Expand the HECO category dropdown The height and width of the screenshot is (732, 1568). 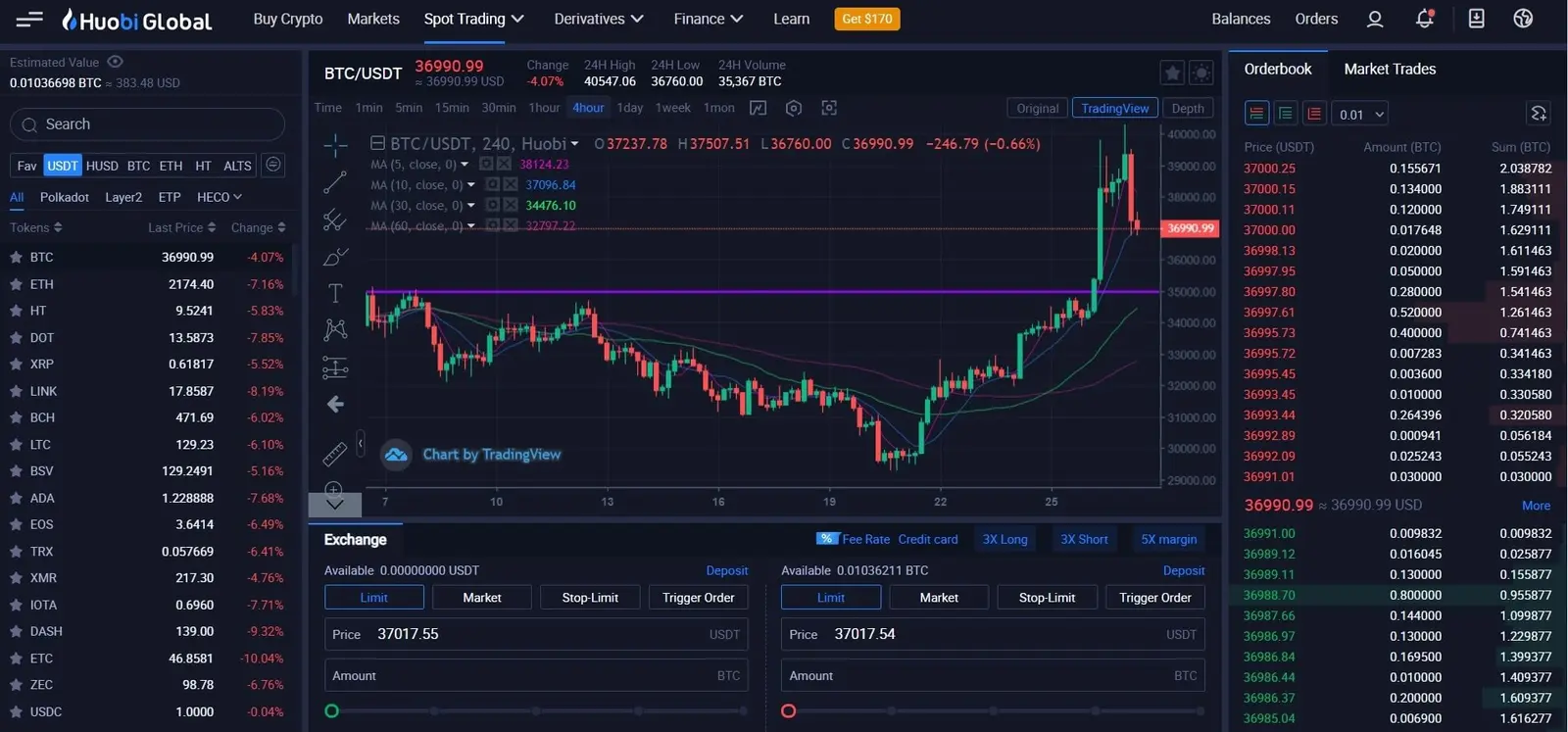pos(219,197)
